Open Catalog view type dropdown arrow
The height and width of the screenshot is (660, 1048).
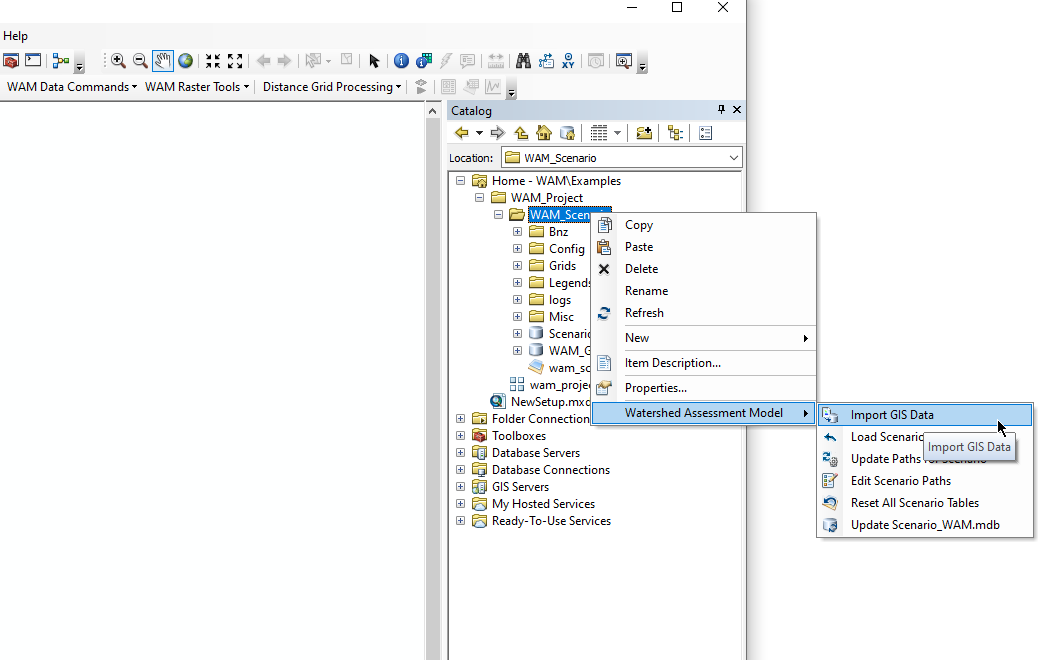tap(618, 133)
